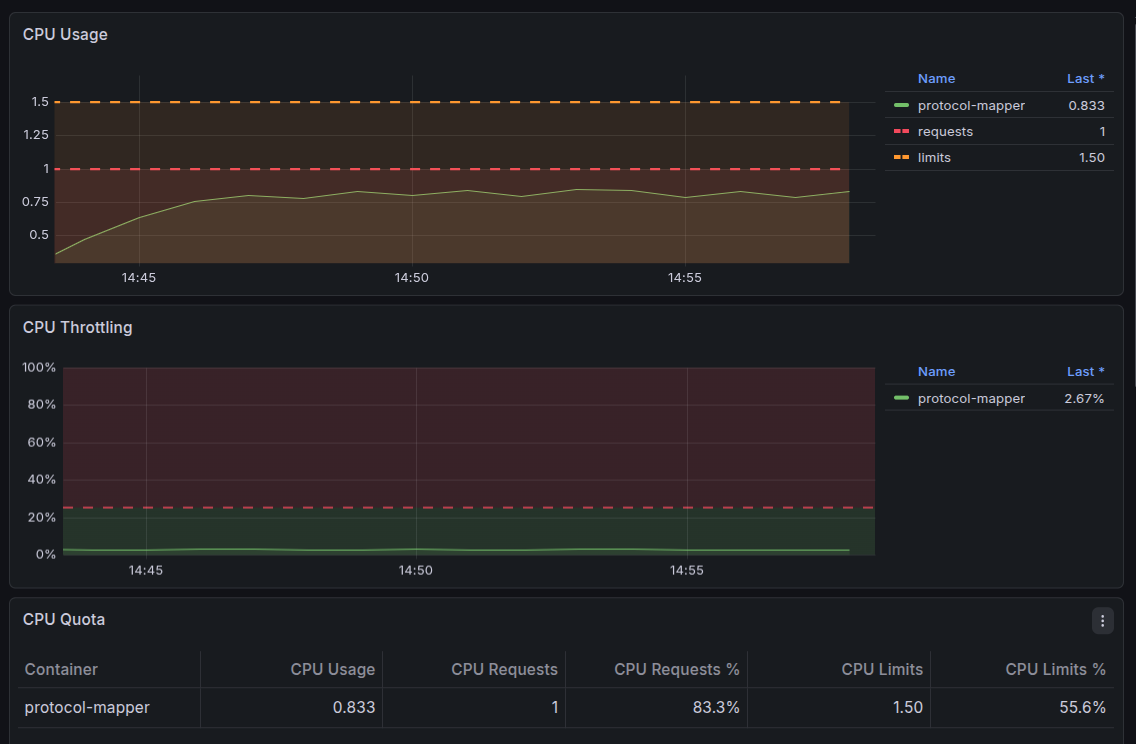Toggle protocol-mapper series in CPU Usage legend
Viewport: 1136px width, 744px height.
[x=971, y=106]
